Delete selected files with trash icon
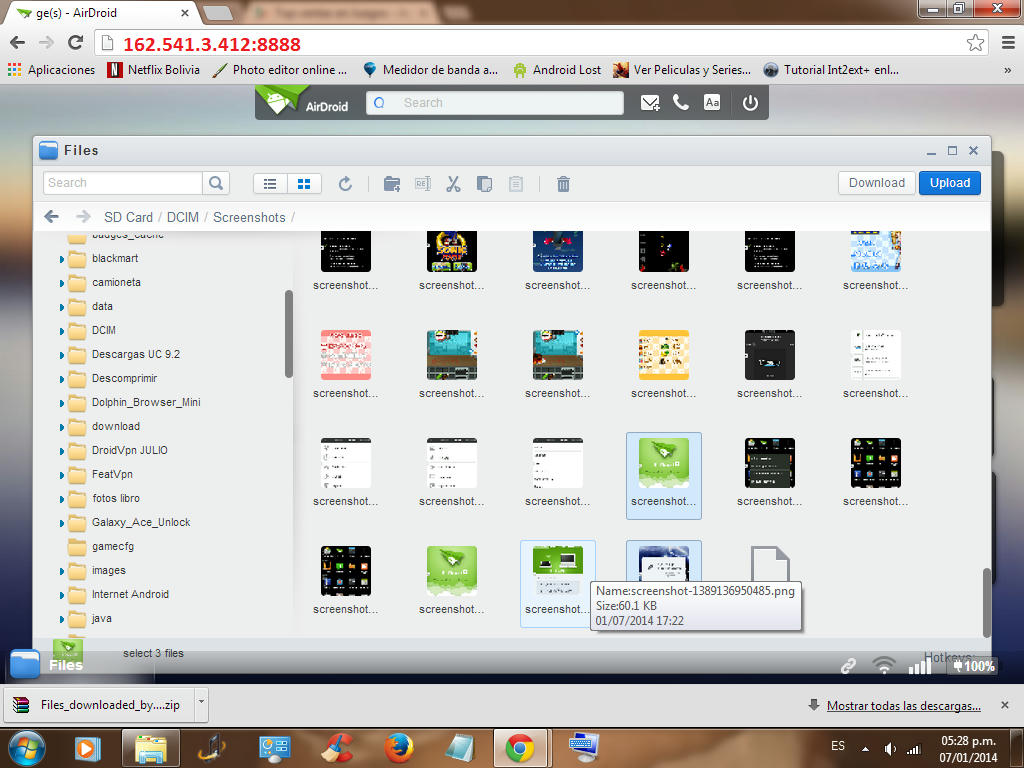The image size is (1024, 768). point(563,184)
